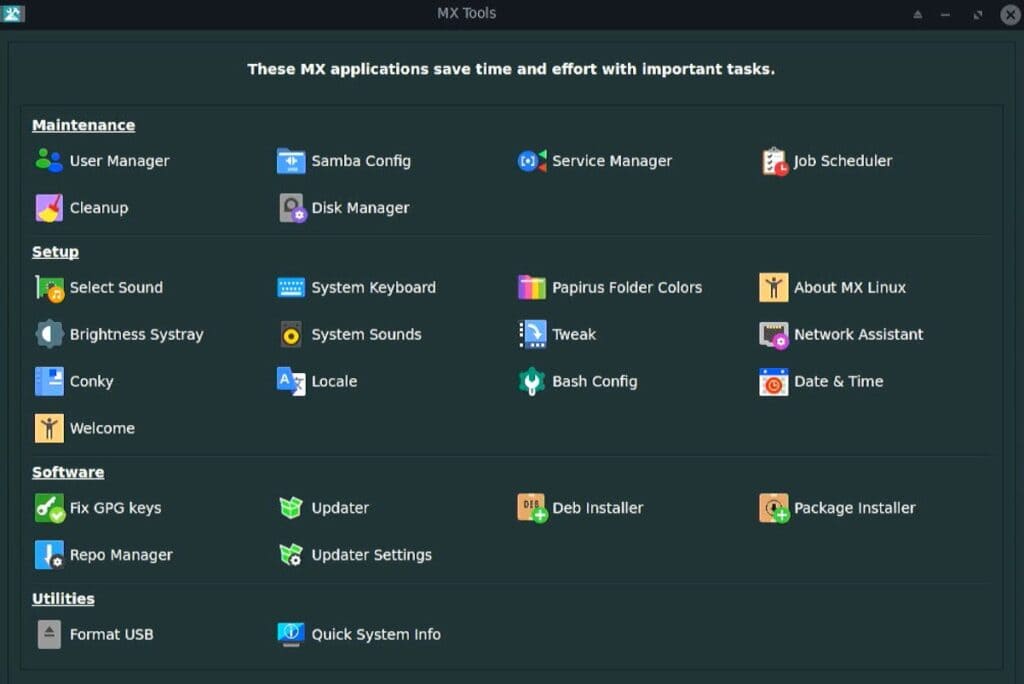Viewport: 1024px width, 684px height.
Task: Start Cleanup using the broom icon
Action: coord(49,208)
